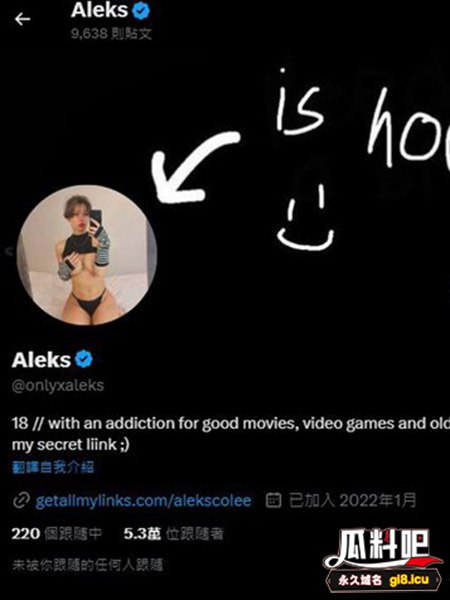View the 5.3萬 位跟隨者 followers list
The image size is (450, 600).
tap(173, 533)
